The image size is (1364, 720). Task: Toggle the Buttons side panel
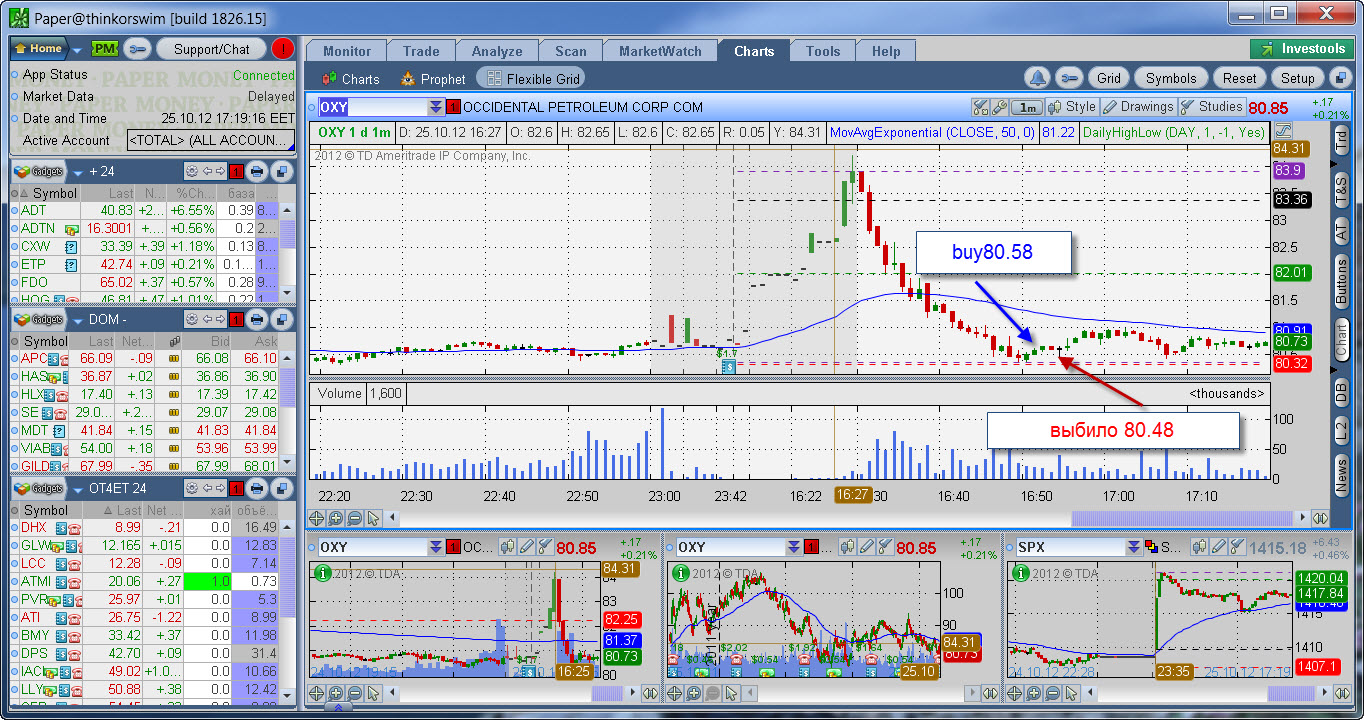[x=1342, y=281]
